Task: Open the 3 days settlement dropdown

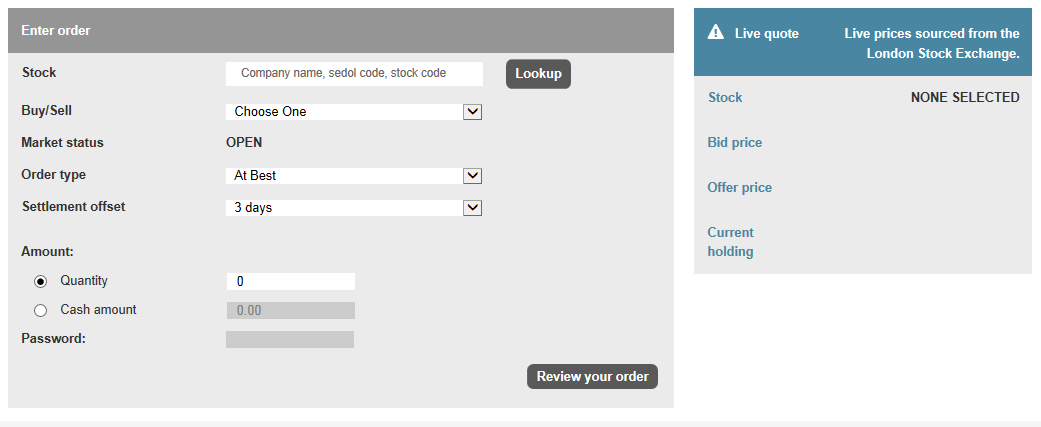Action: pos(354,208)
